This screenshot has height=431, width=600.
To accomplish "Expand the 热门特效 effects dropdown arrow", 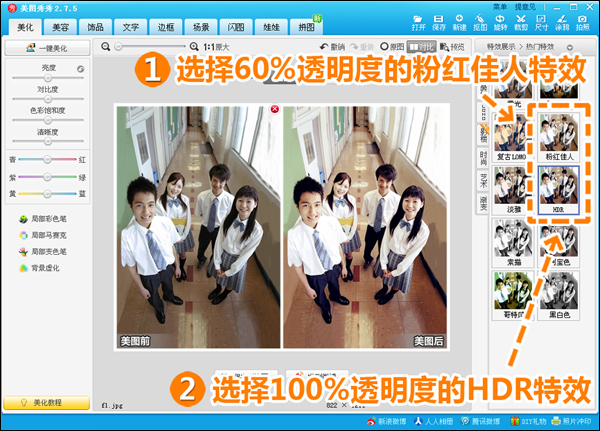I will pyautogui.click(x=570, y=47).
